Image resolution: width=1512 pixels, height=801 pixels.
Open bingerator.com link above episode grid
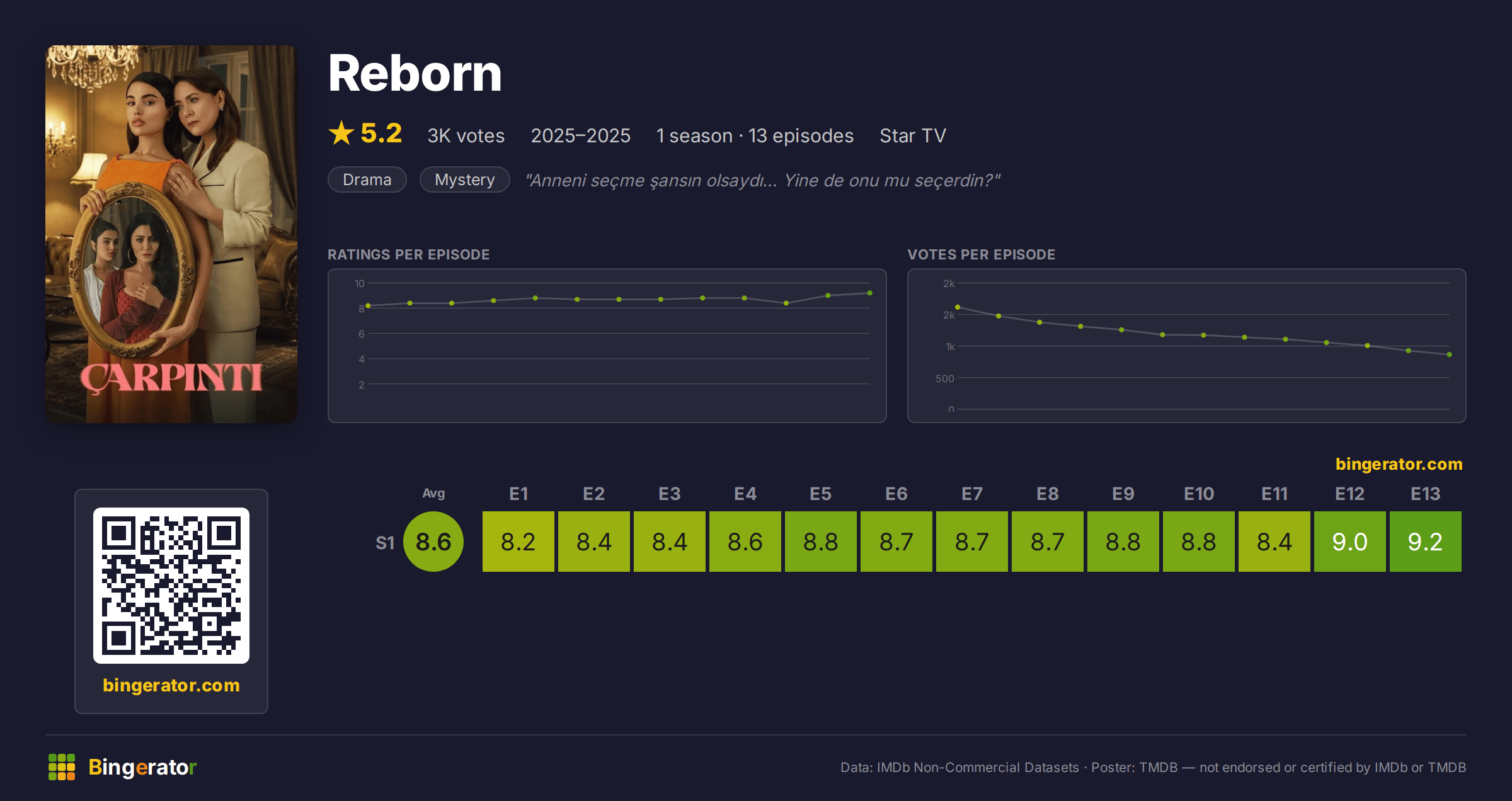(1399, 464)
